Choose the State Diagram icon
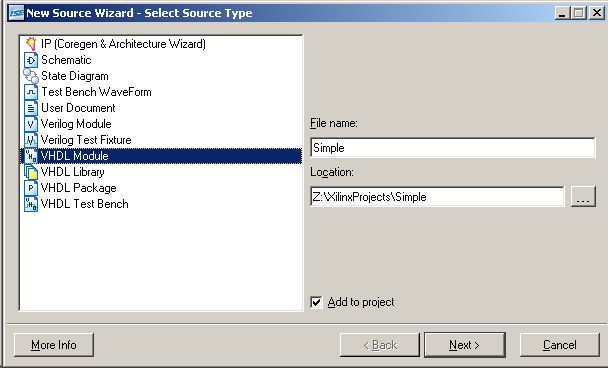 point(31,76)
